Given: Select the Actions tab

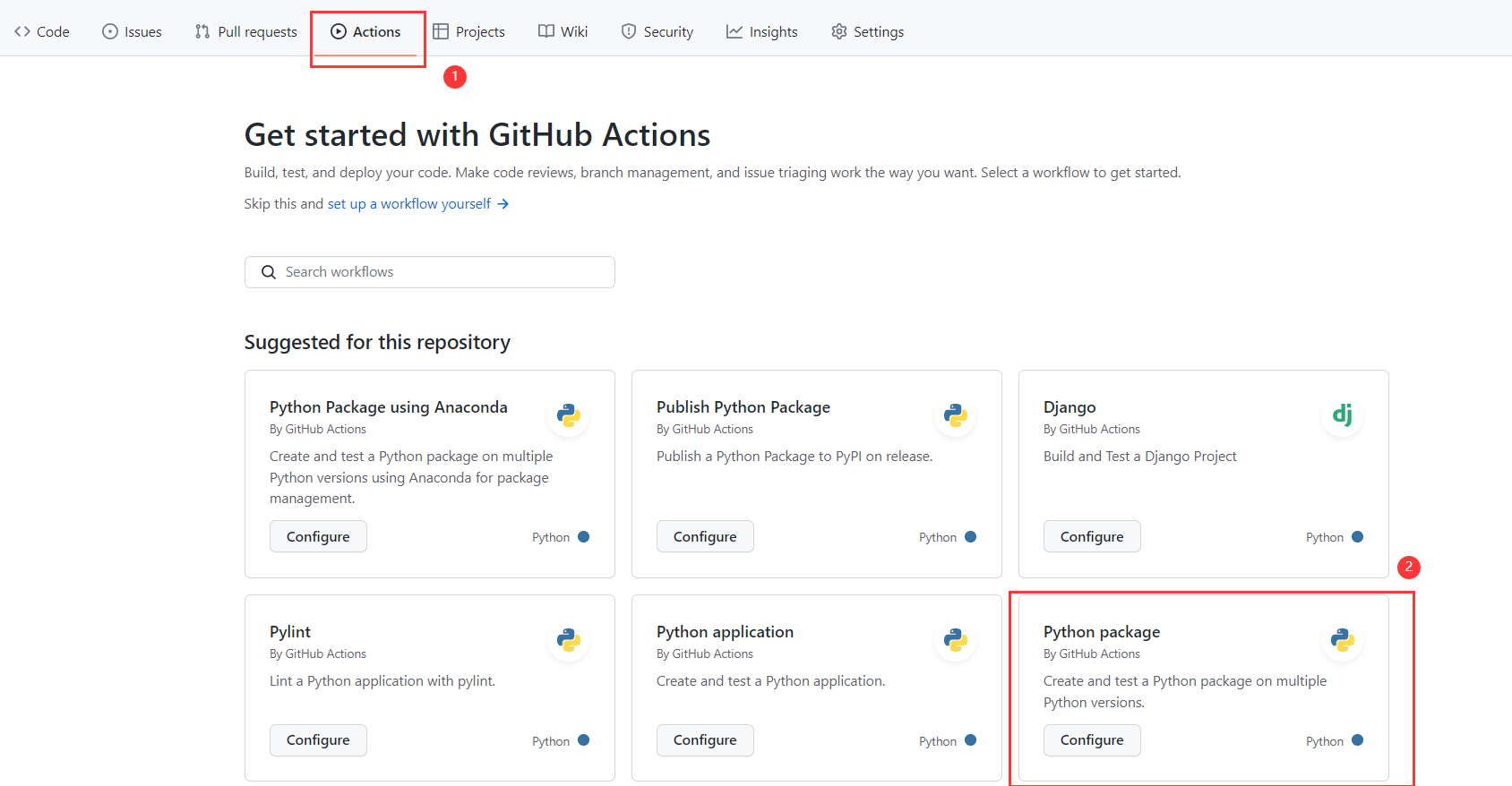Looking at the screenshot, I should click(x=365, y=31).
